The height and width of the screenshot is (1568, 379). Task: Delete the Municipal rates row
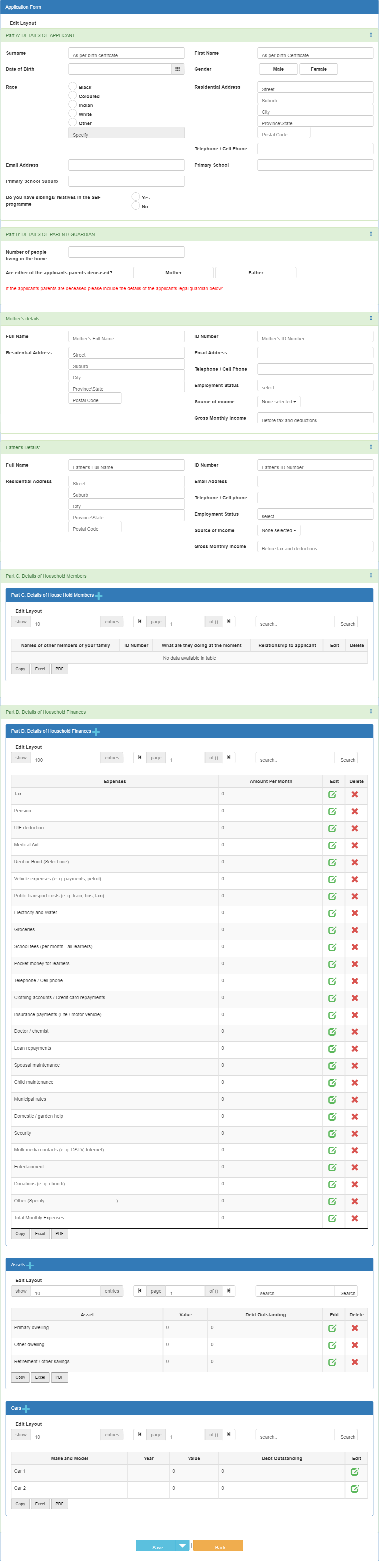pyautogui.click(x=355, y=1100)
